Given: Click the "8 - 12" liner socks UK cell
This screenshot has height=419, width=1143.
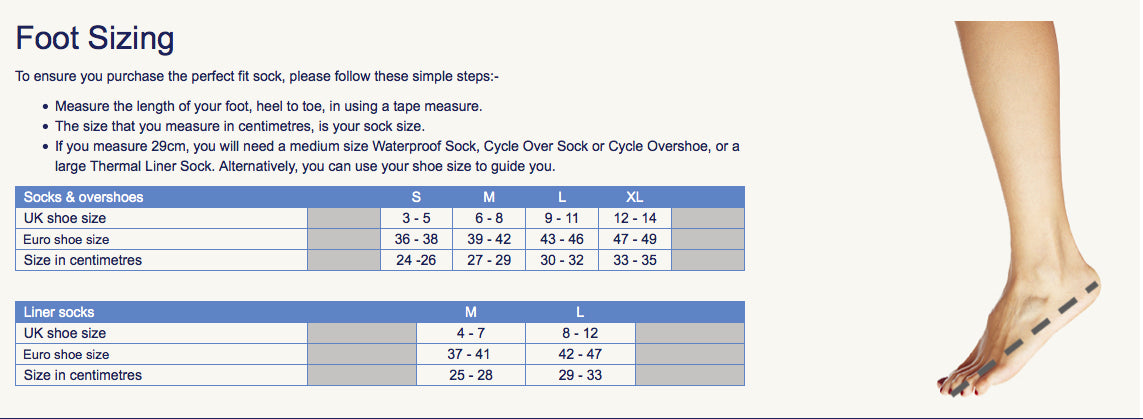Looking at the screenshot, I should coord(580,333).
